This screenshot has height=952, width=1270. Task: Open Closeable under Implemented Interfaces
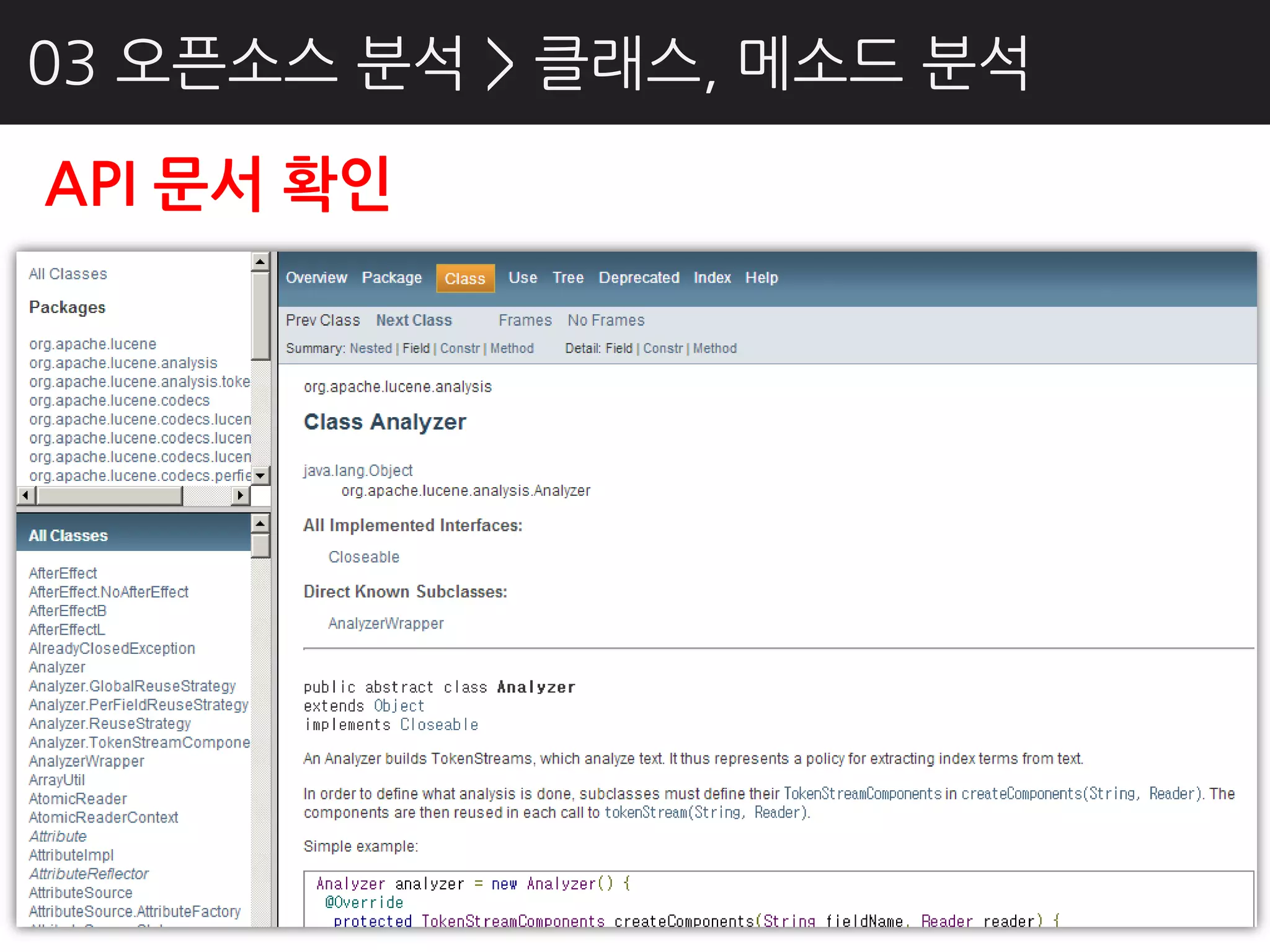pyautogui.click(x=364, y=557)
